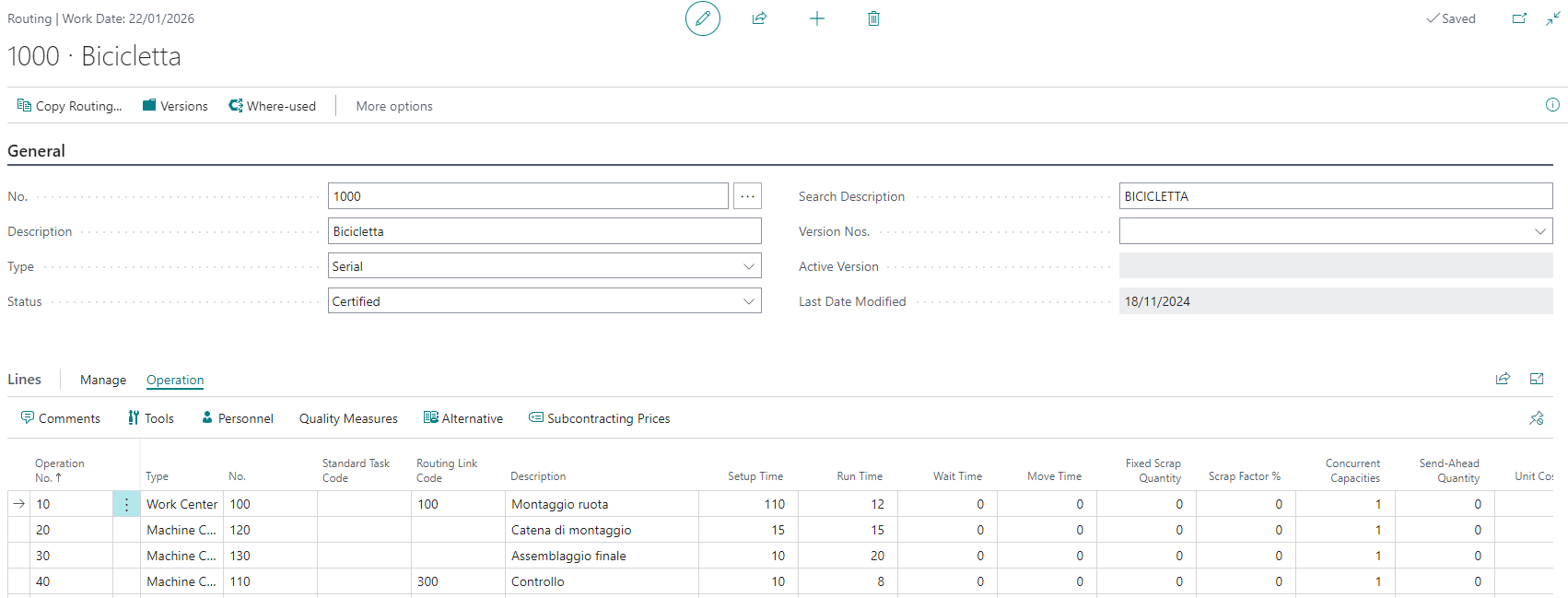Delete the routing using the trash icon

click(x=873, y=18)
